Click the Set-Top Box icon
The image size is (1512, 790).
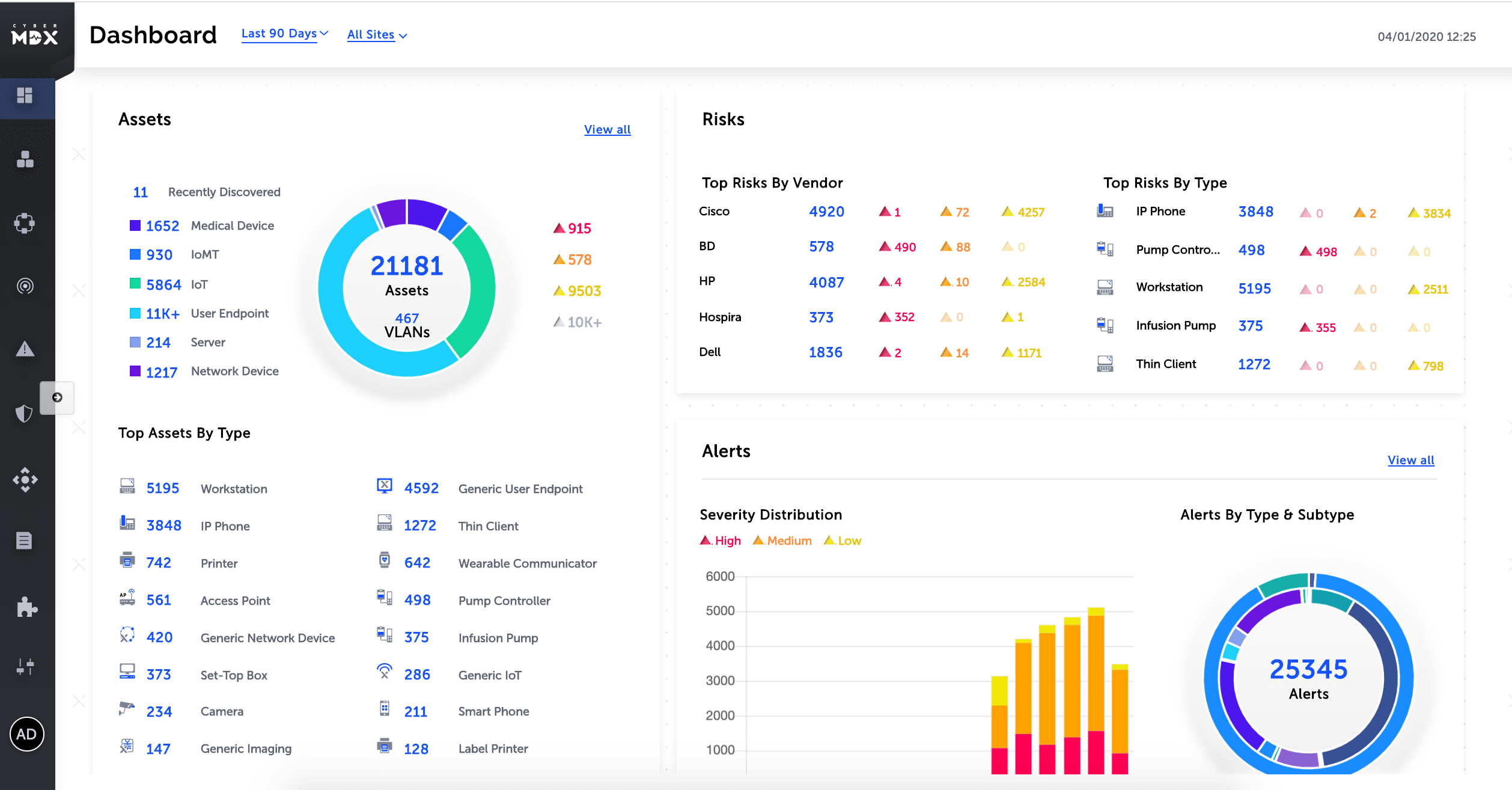click(127, 672)
